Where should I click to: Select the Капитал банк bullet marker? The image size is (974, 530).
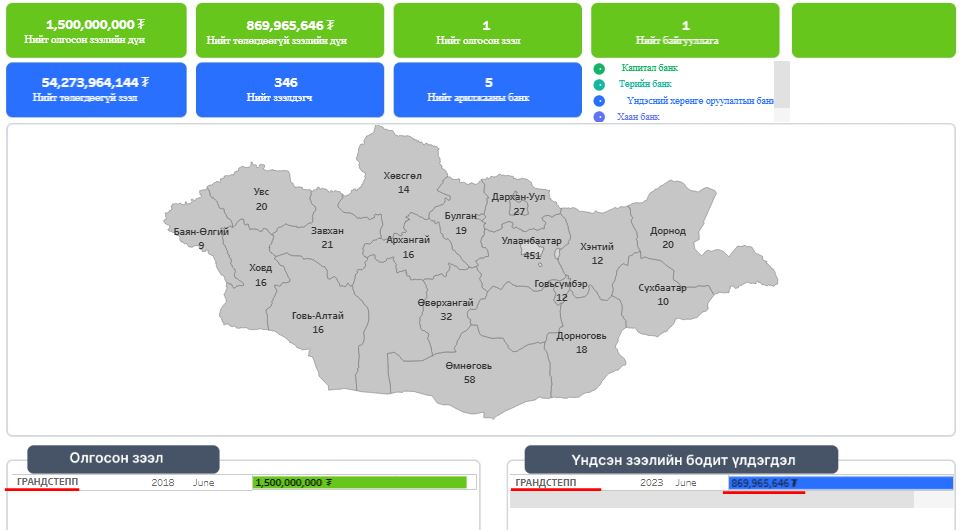tap(599, 69)
